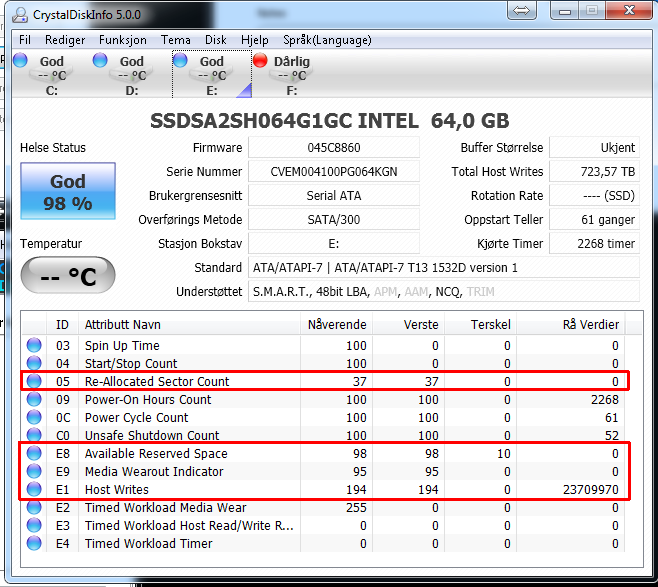Click the ID column header
Screen dimensions: 658x587
62,324
